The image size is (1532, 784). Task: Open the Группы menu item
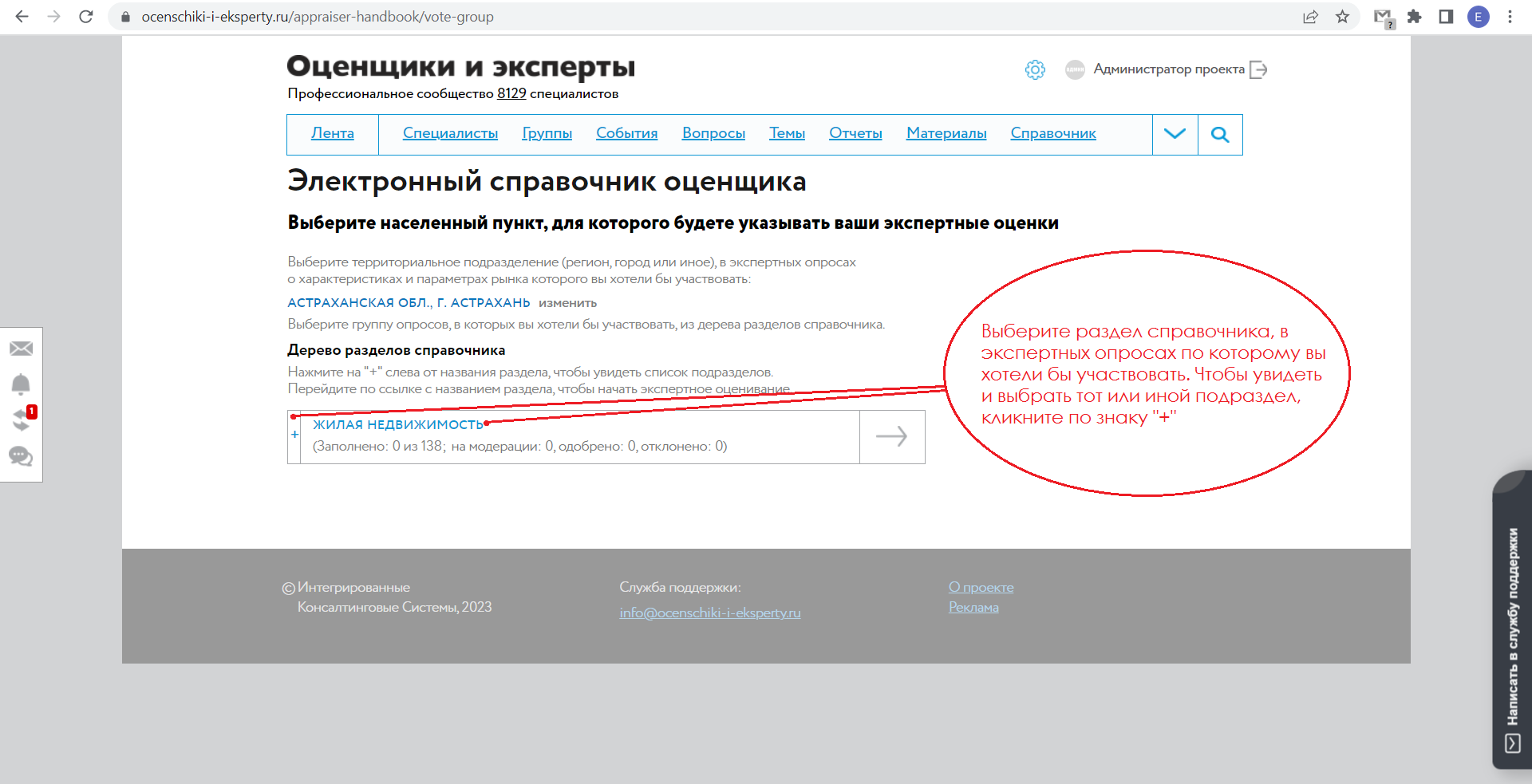[x=547, y=133]
